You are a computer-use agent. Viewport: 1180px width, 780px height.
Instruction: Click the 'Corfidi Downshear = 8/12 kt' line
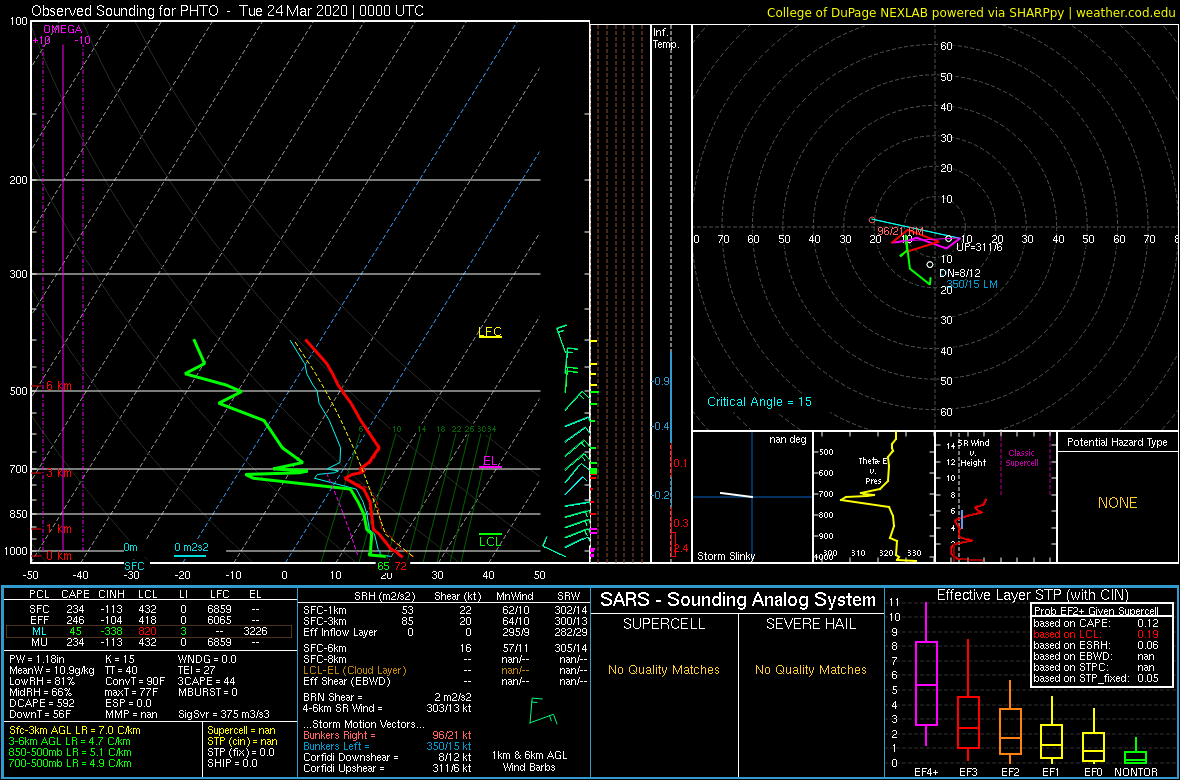(387, 757)
